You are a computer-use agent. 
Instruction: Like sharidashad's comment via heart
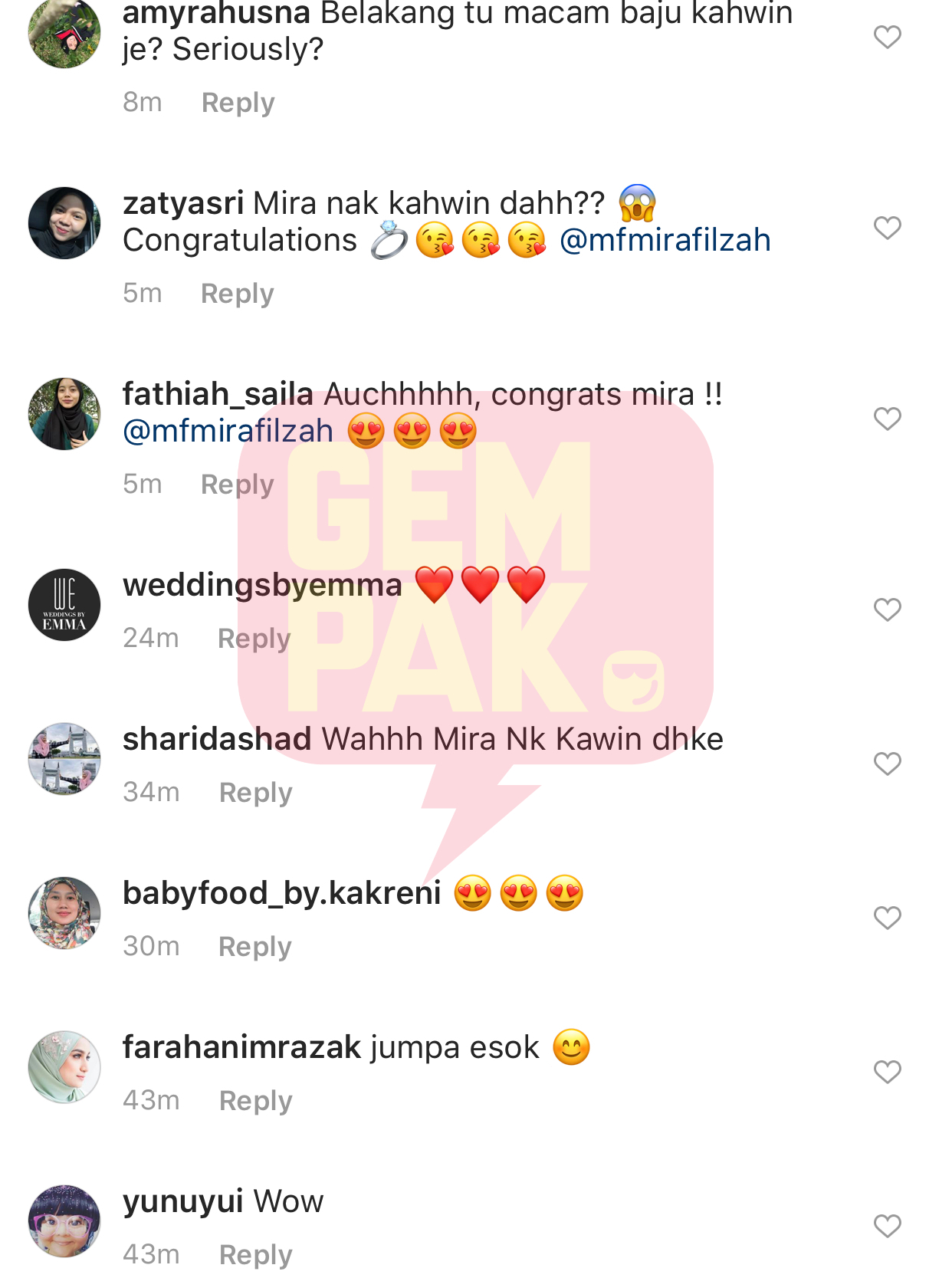coord(887,764)
